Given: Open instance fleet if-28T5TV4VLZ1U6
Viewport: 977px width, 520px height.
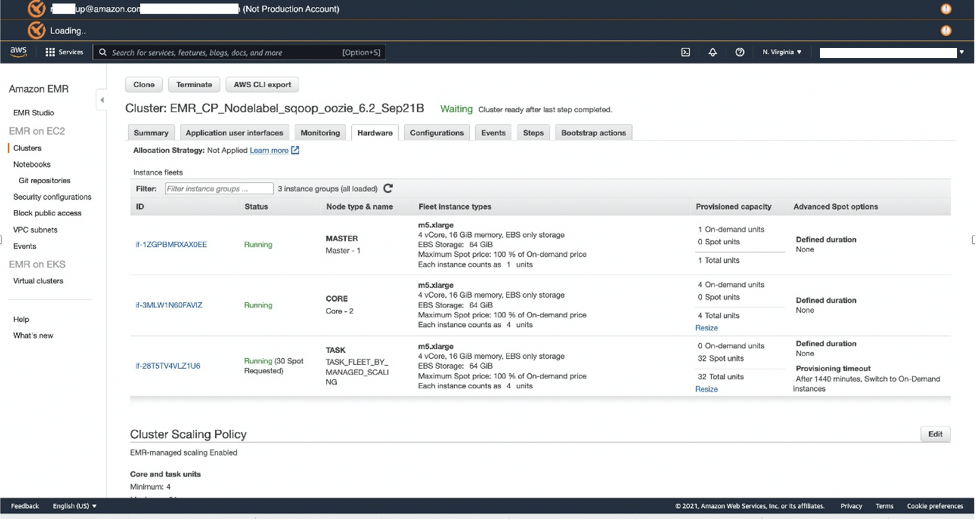Looking at the screenshot, I should (x=168, y=366).
